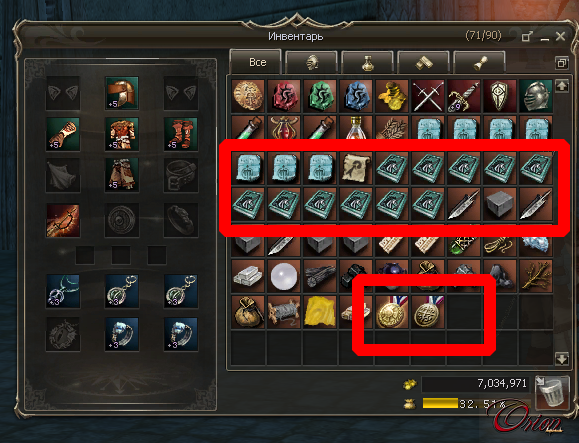Viewport: 579px width, 443px height.
Task: Switch to the Все tab
Action: pyautogui.click(x=256, y=62)
